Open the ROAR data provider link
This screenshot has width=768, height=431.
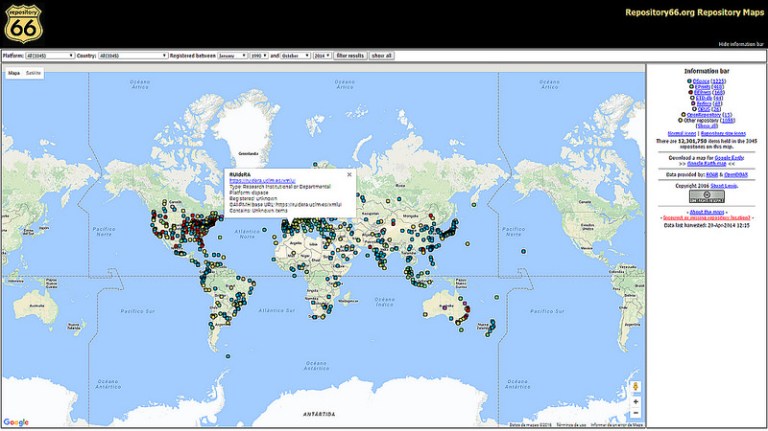coord(712,175)
